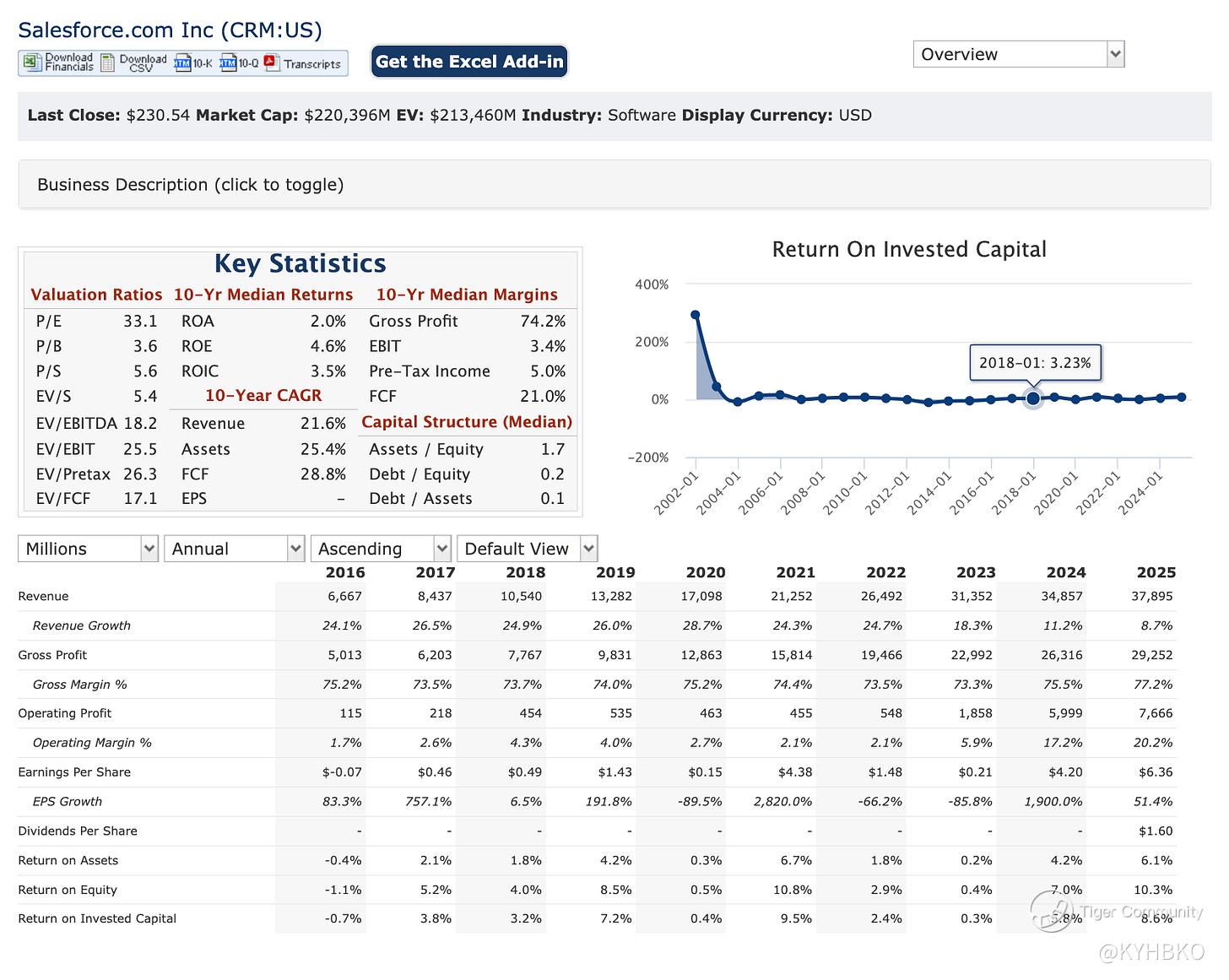Click the Operating Profit row label
The width and height of the screenshot is (1229, 980).
pyautogui.click(x=64, y=713)
